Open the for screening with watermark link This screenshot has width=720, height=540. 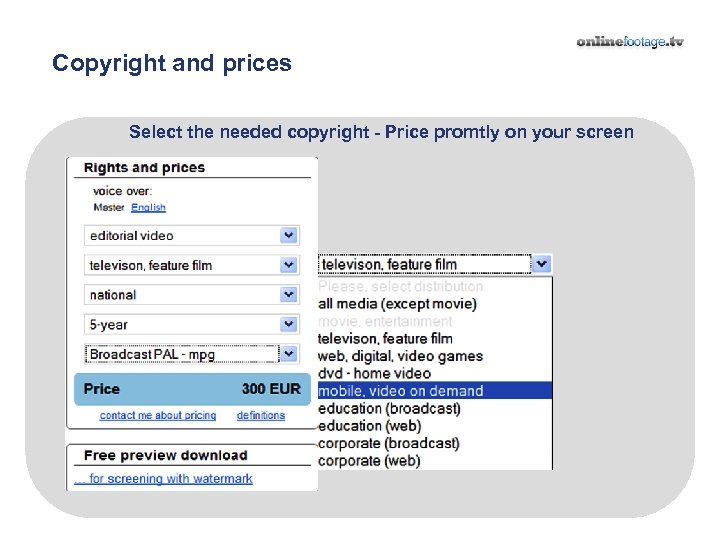[x=170, y=479]
